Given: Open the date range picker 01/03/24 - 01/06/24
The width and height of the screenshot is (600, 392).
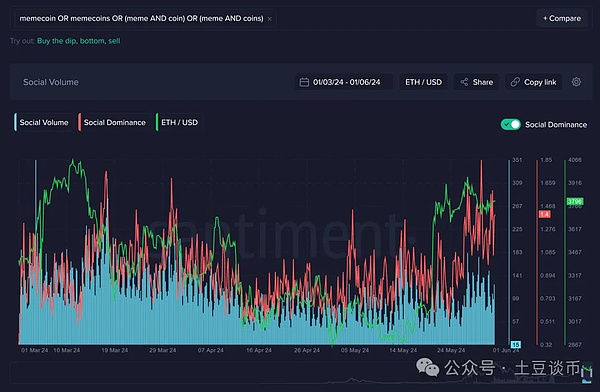Looking at the screenshot, I should [x=344, y=82].
